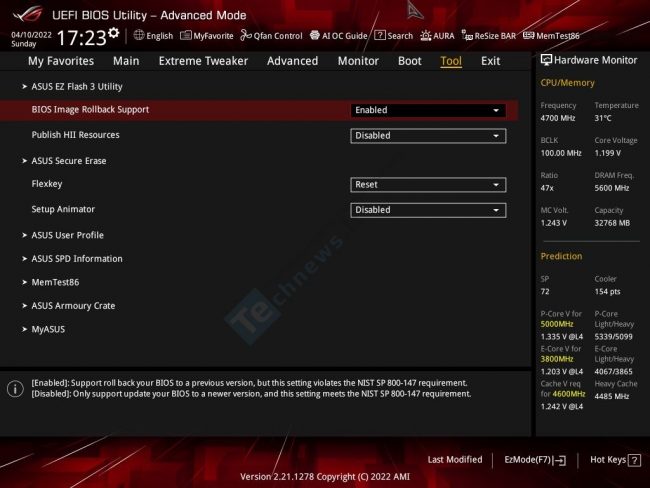Image resolution: width=650 pixels, height=488 pixels.
Task: Open the Flexkey Reset dropdown
Action: click(428, 185)
